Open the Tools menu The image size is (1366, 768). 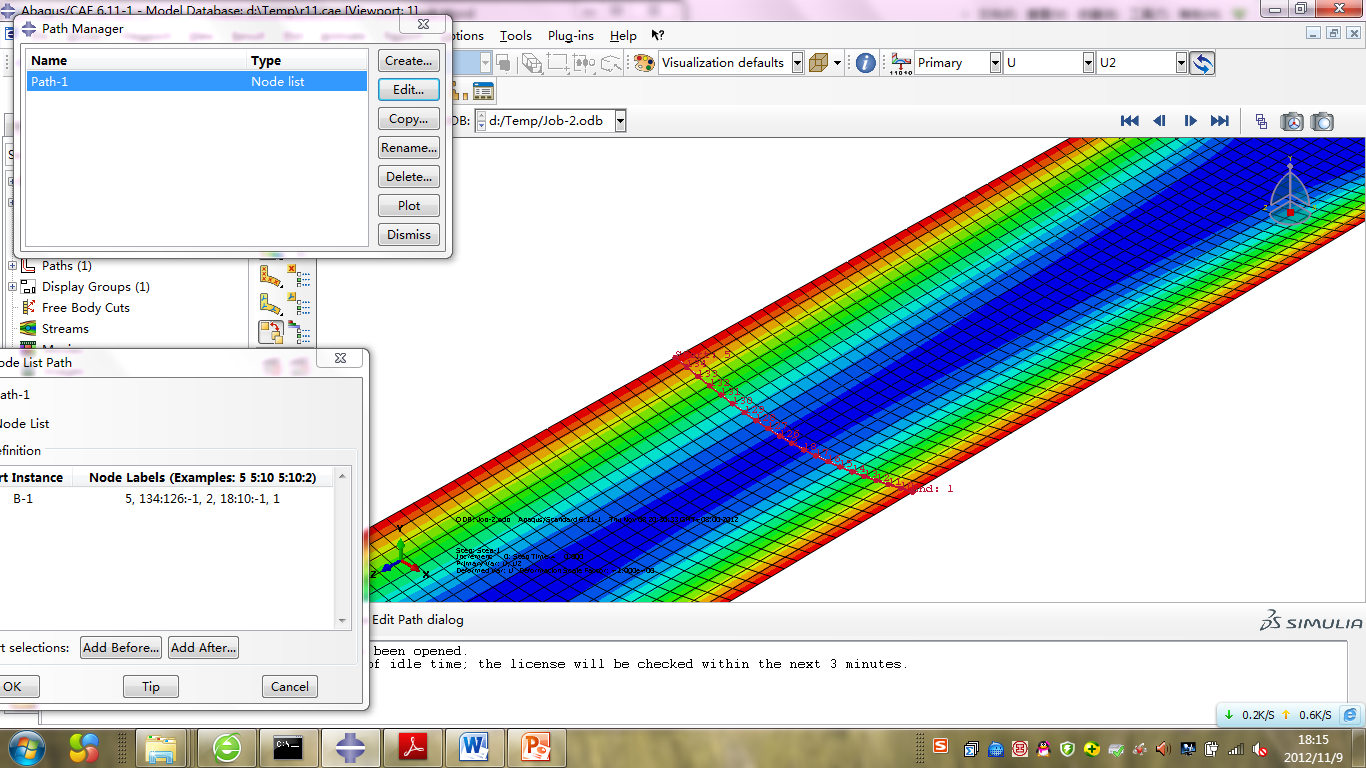click(516, 36)
